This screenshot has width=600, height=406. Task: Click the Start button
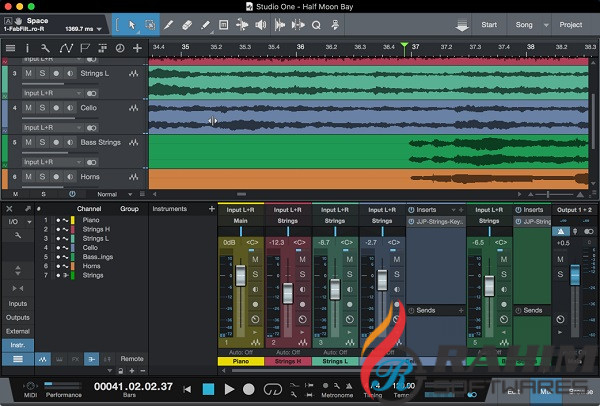click(x=489, y=25)
